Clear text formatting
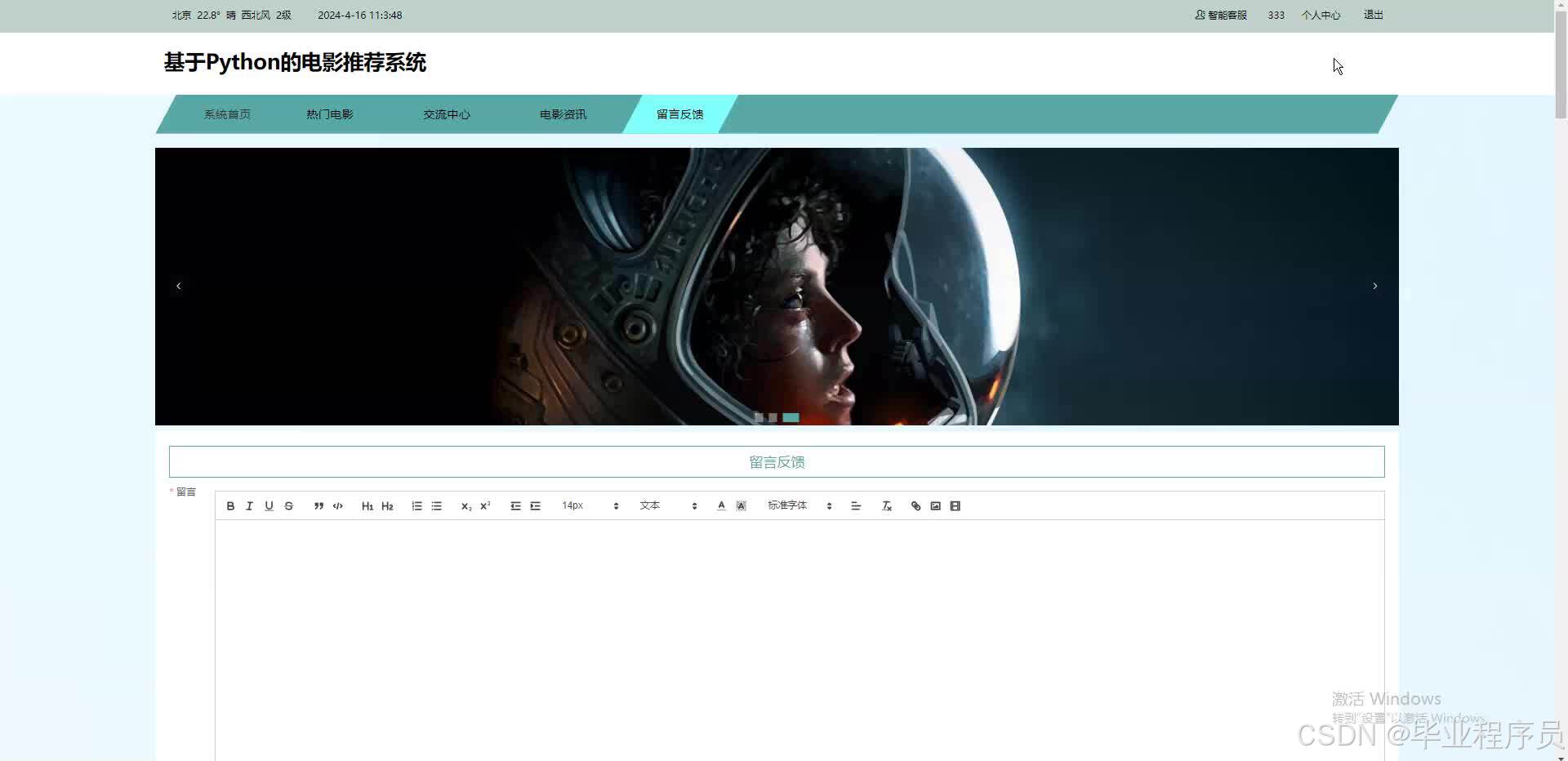Image resolution: width=1568 pixels, height=761 pixels. point(886,506)
